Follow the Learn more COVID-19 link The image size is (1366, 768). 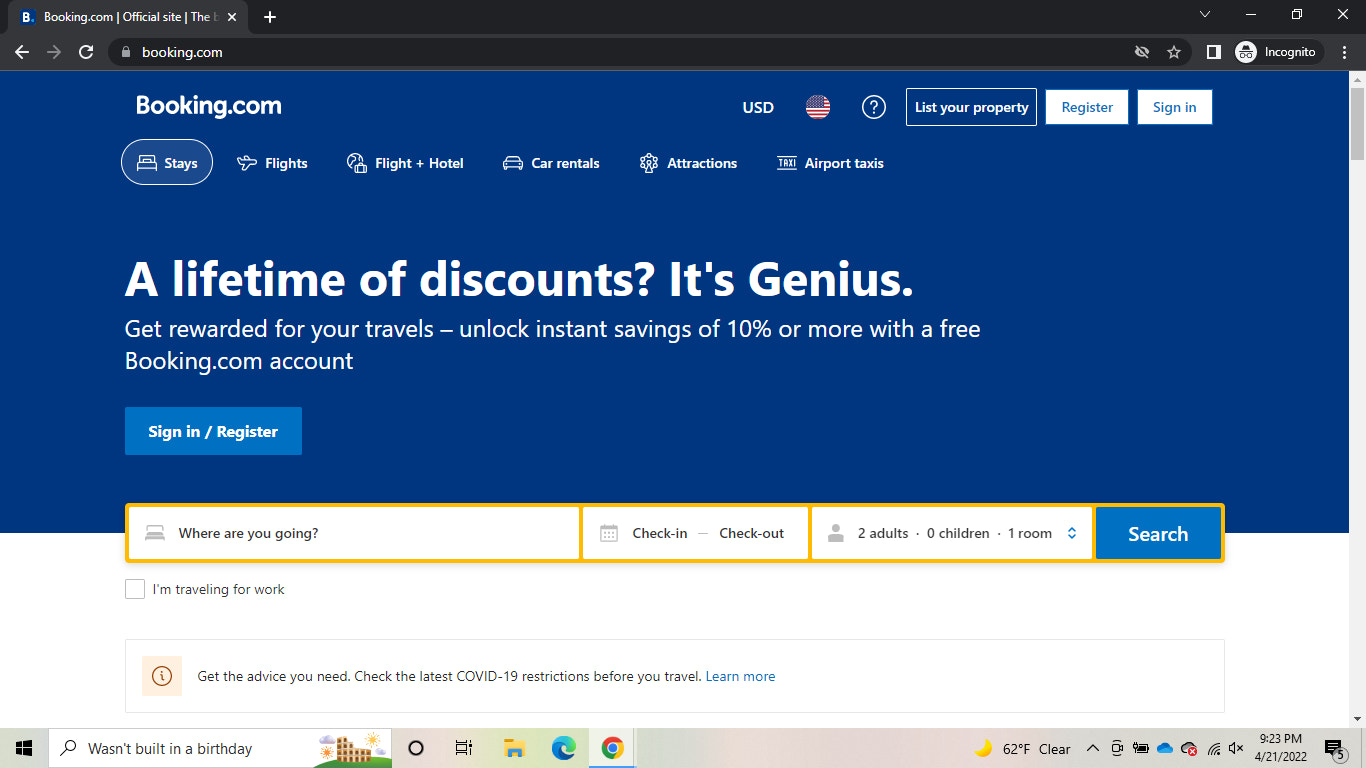tap(740, 676)
